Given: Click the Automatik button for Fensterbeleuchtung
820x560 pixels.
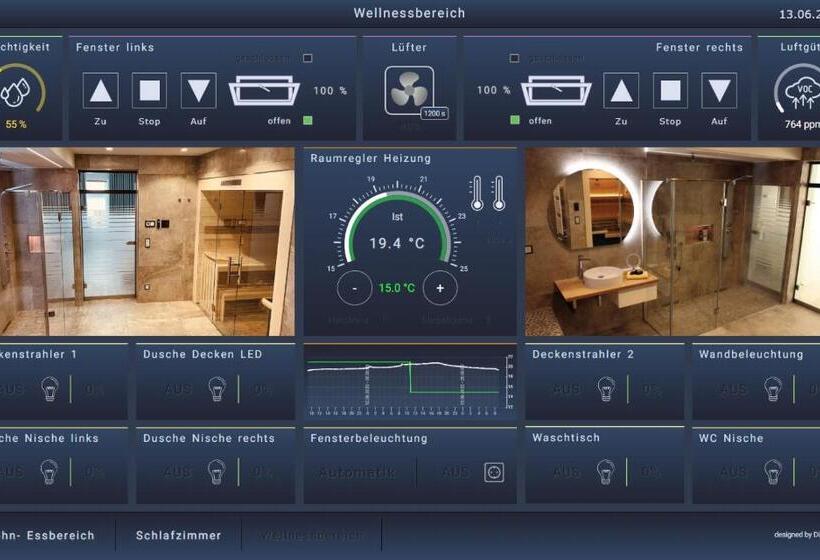Looking at the screenshot, I should pos(357,472).
